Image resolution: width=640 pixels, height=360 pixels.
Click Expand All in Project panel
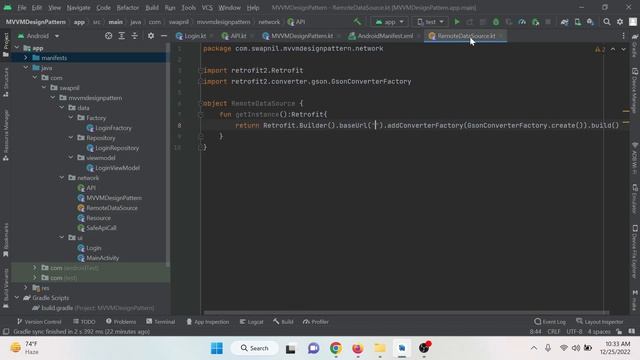click(122, 36)
